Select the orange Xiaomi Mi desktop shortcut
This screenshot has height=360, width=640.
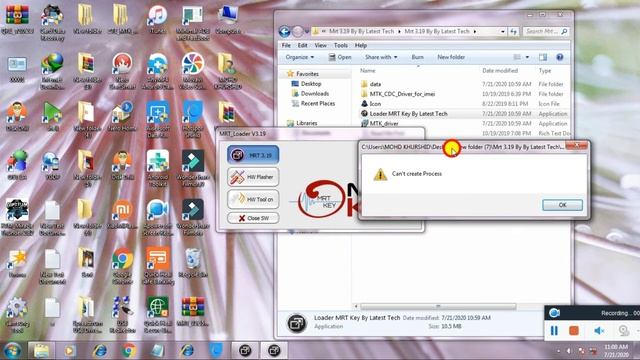(x=122, y=214)
